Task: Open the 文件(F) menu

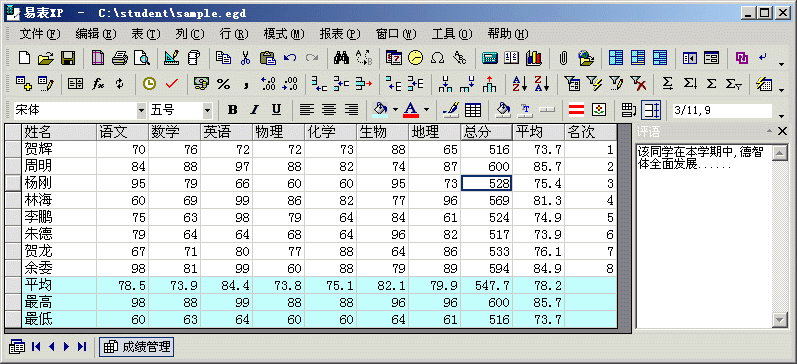Action: pyautogui.click(x=40, y=34)
